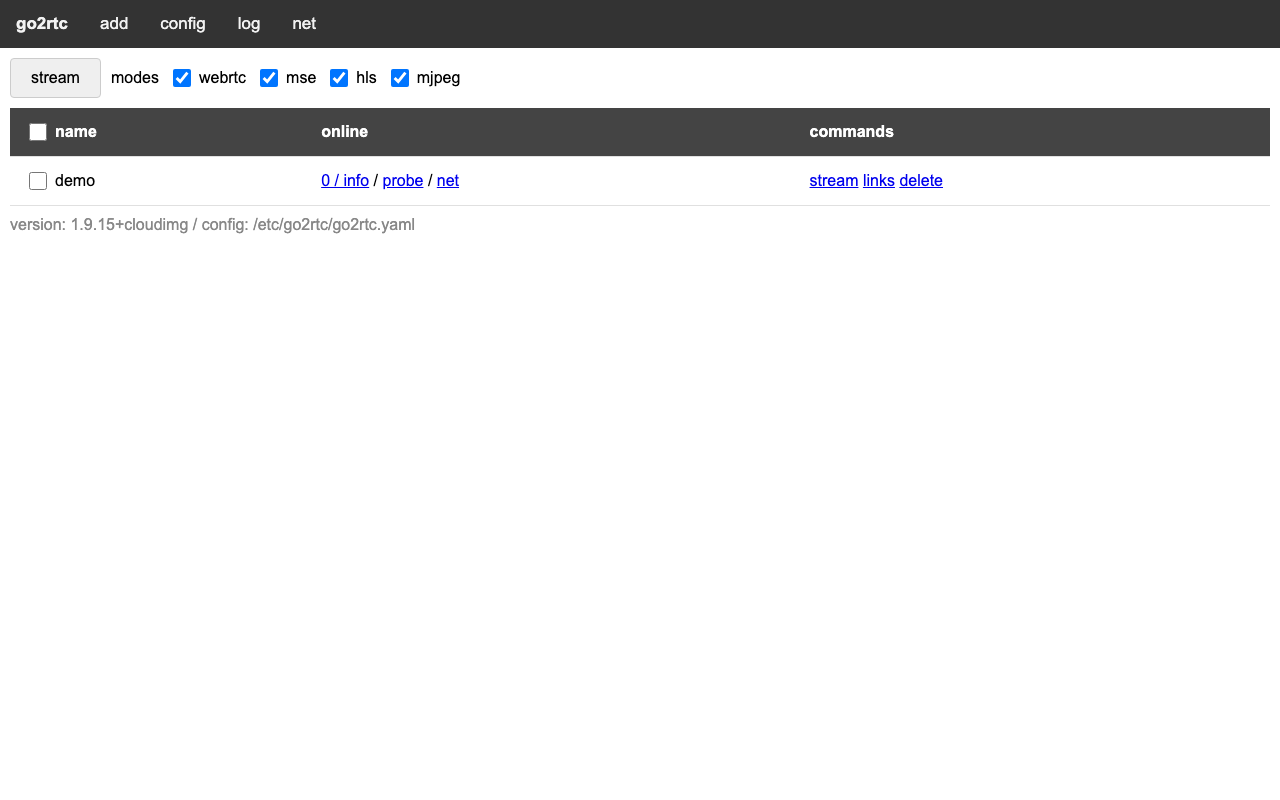Screen dimensions: 1280x800
Task: Click the 'demo' stream name text
Action: 75,181
